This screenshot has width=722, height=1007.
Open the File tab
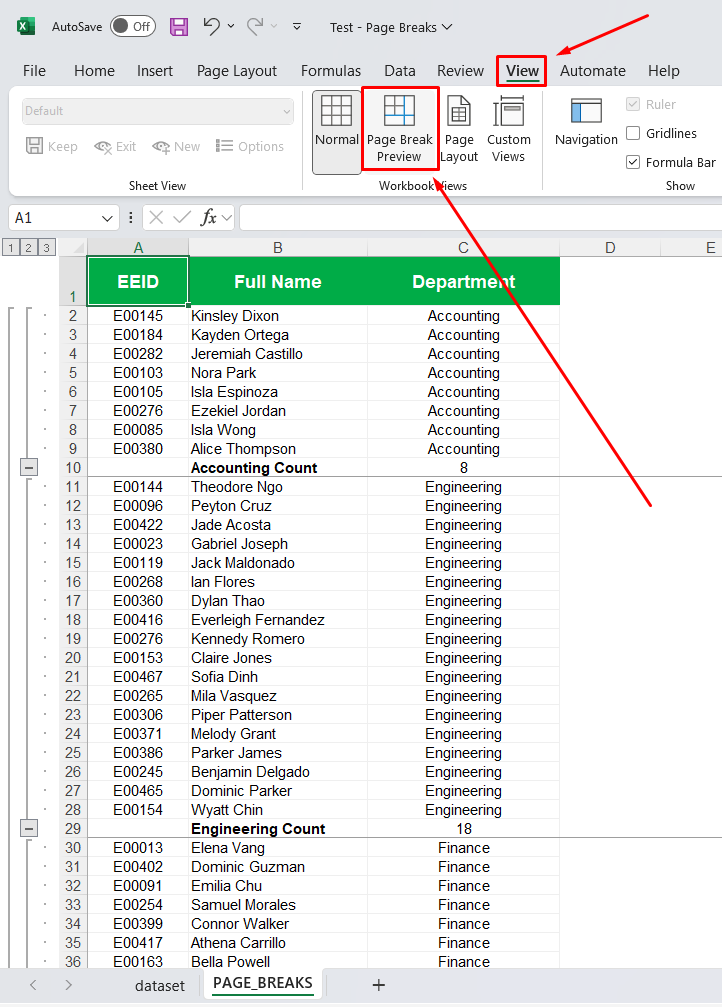(x=34, y=71)
